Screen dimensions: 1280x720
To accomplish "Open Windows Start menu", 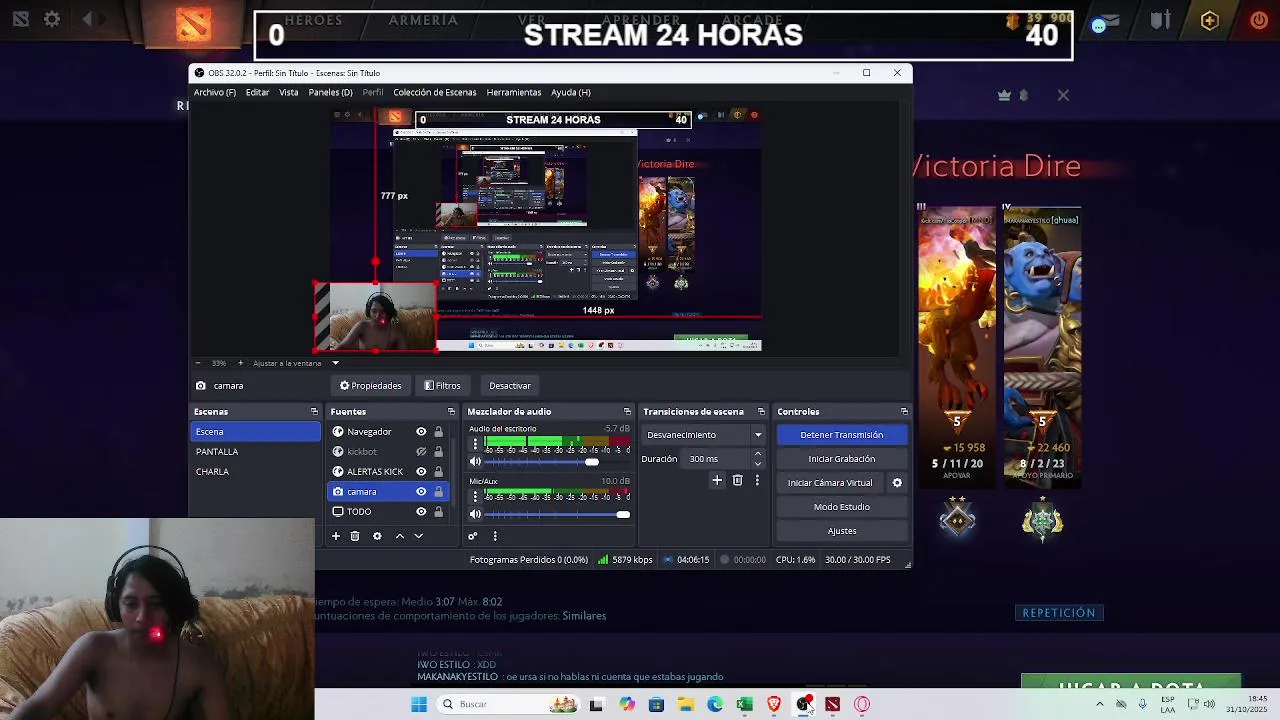I will pos(419,704).
